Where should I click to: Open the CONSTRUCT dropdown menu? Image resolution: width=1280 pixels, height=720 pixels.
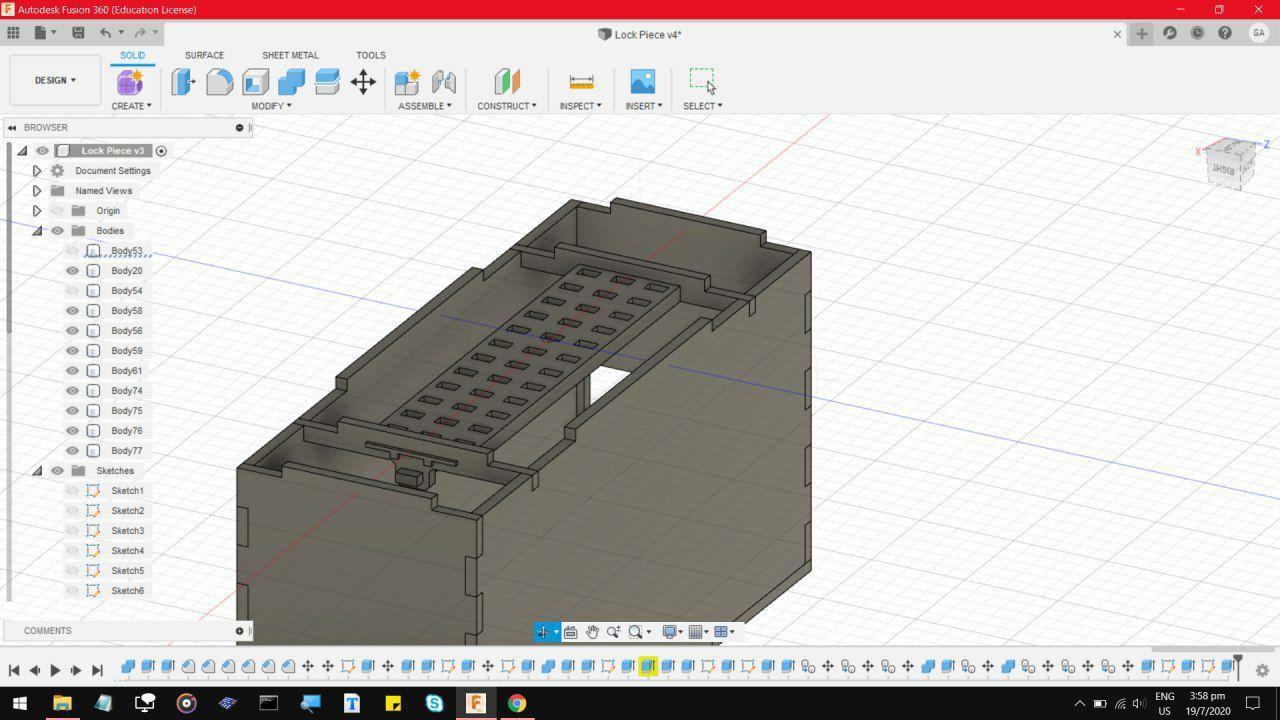[507, 106]
